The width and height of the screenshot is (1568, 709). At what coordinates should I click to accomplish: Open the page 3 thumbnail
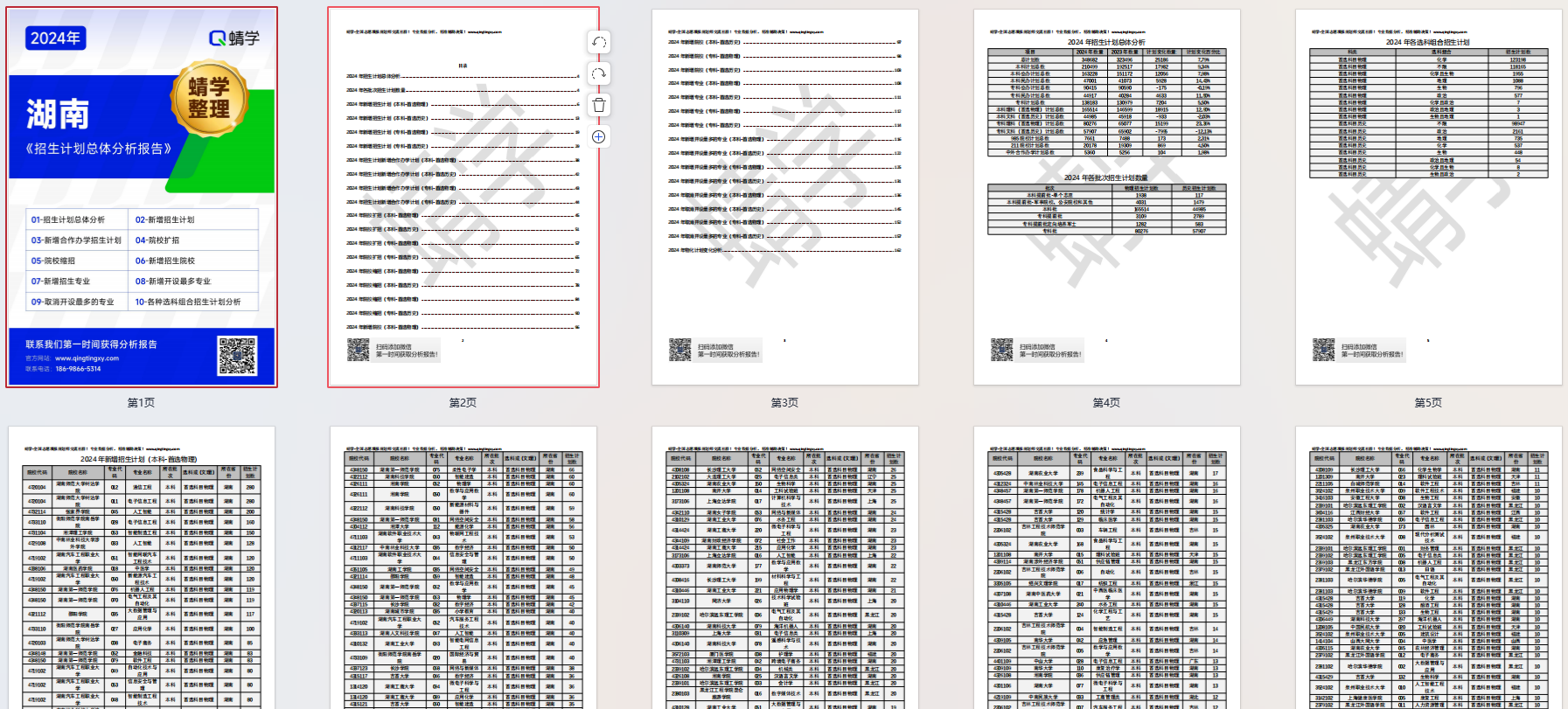point(784,198)
